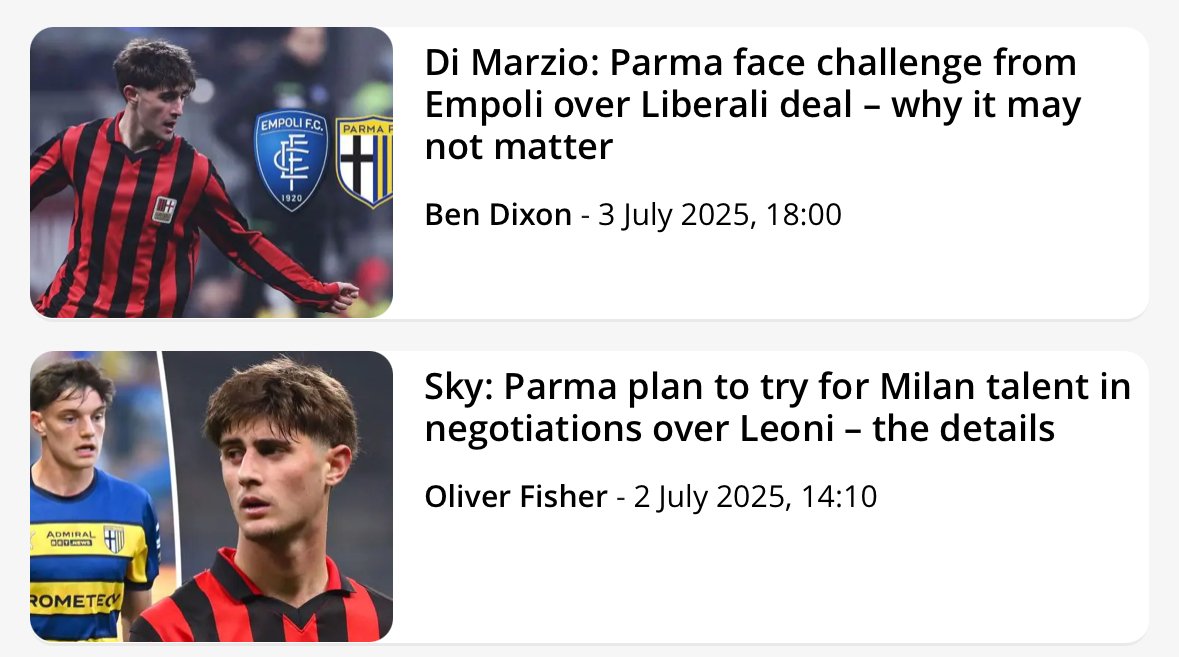This screenshot has width=1179, height=657.
Task: Click the Parma shield on the blue-yellow shirt
Action: 114,539
